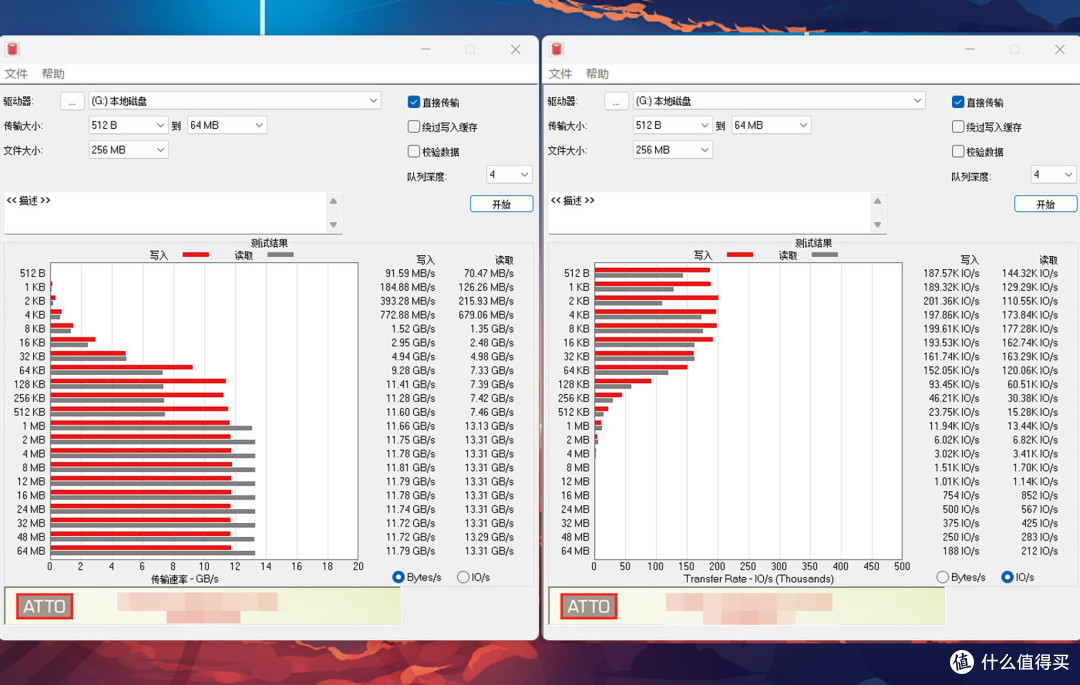Click drive browse '...' button in right window
Image resolution: width=1080 pixels, height=685 pixels.
coord(616,101)
